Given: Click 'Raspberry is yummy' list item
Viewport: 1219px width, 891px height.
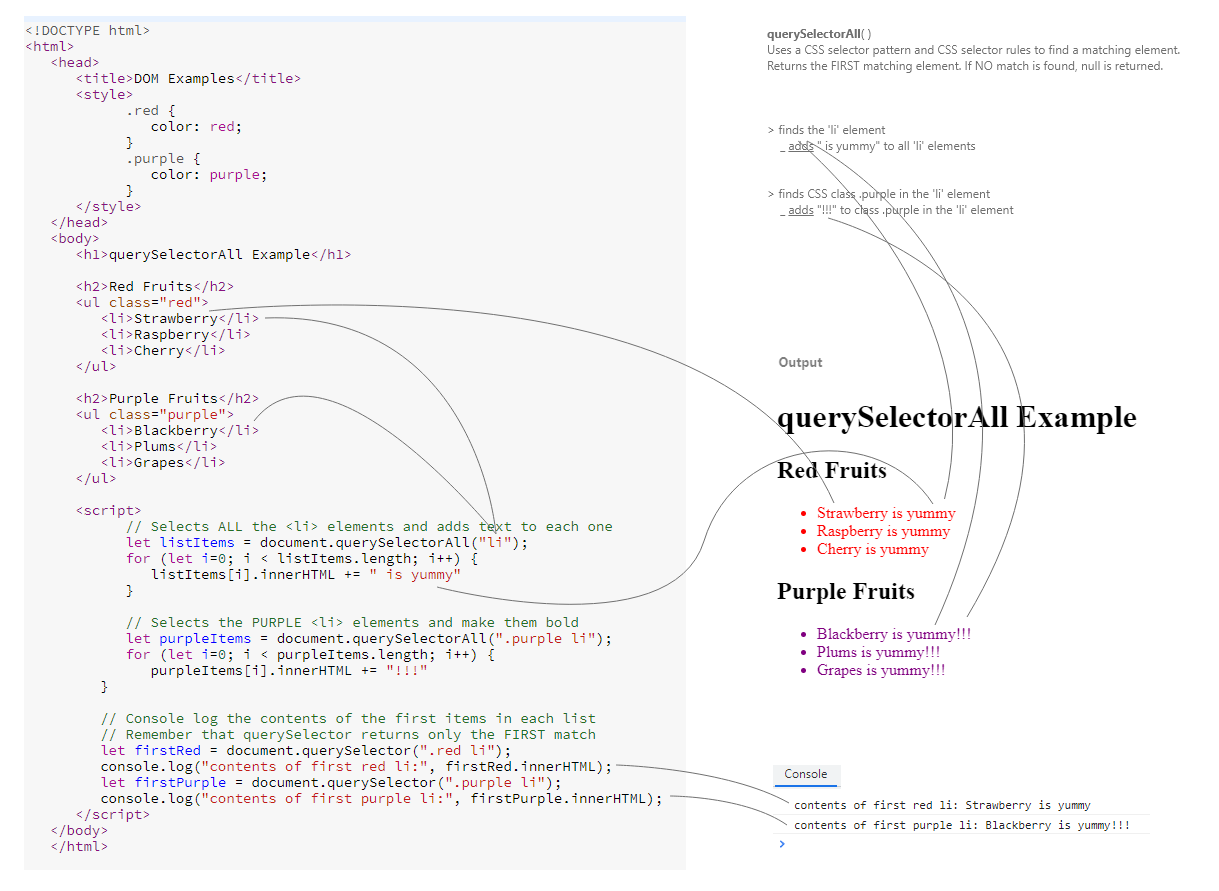Looking at the screenshot, I should pos(883,531).
